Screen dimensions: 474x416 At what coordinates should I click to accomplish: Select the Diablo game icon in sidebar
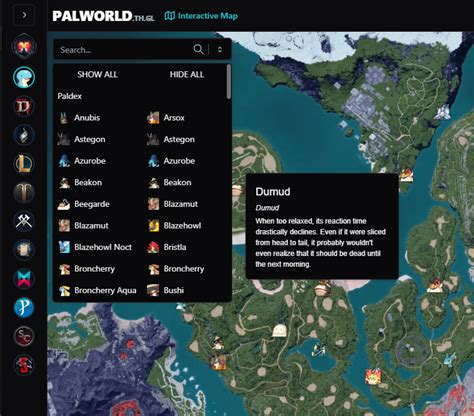(x=24, y=107)
